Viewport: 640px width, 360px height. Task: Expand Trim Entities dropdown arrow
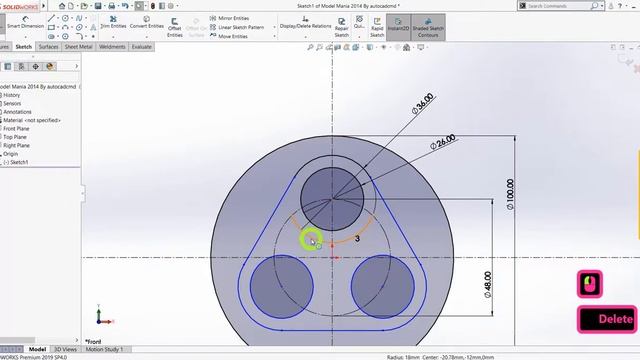113,37
